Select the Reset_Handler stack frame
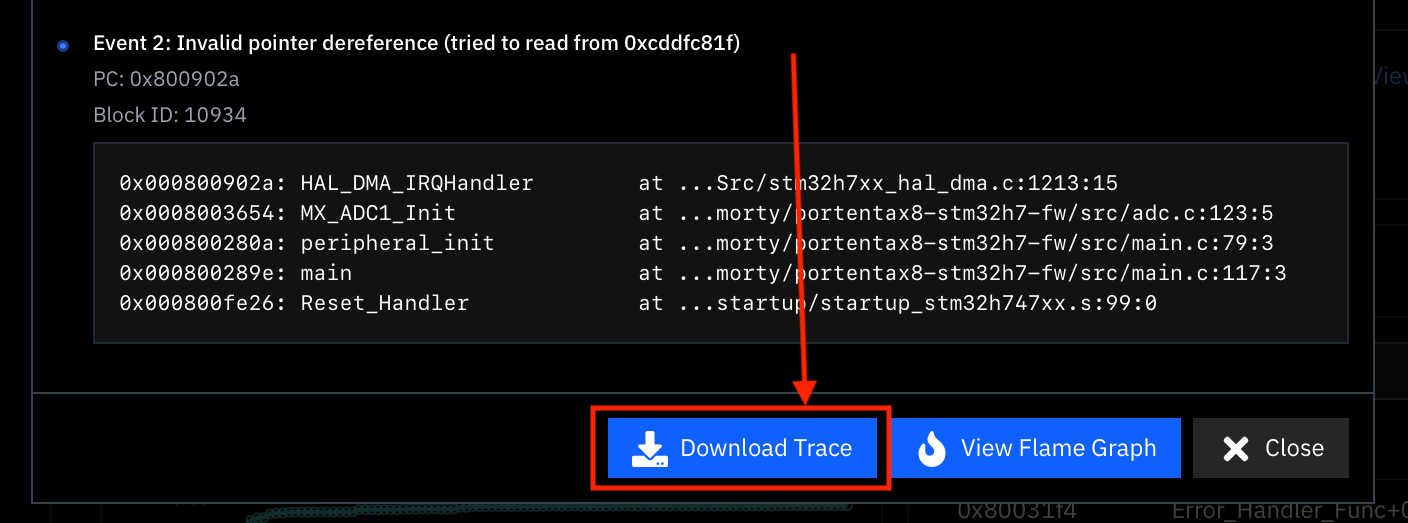The image size is (1408, 523). [x=384, y=303]
